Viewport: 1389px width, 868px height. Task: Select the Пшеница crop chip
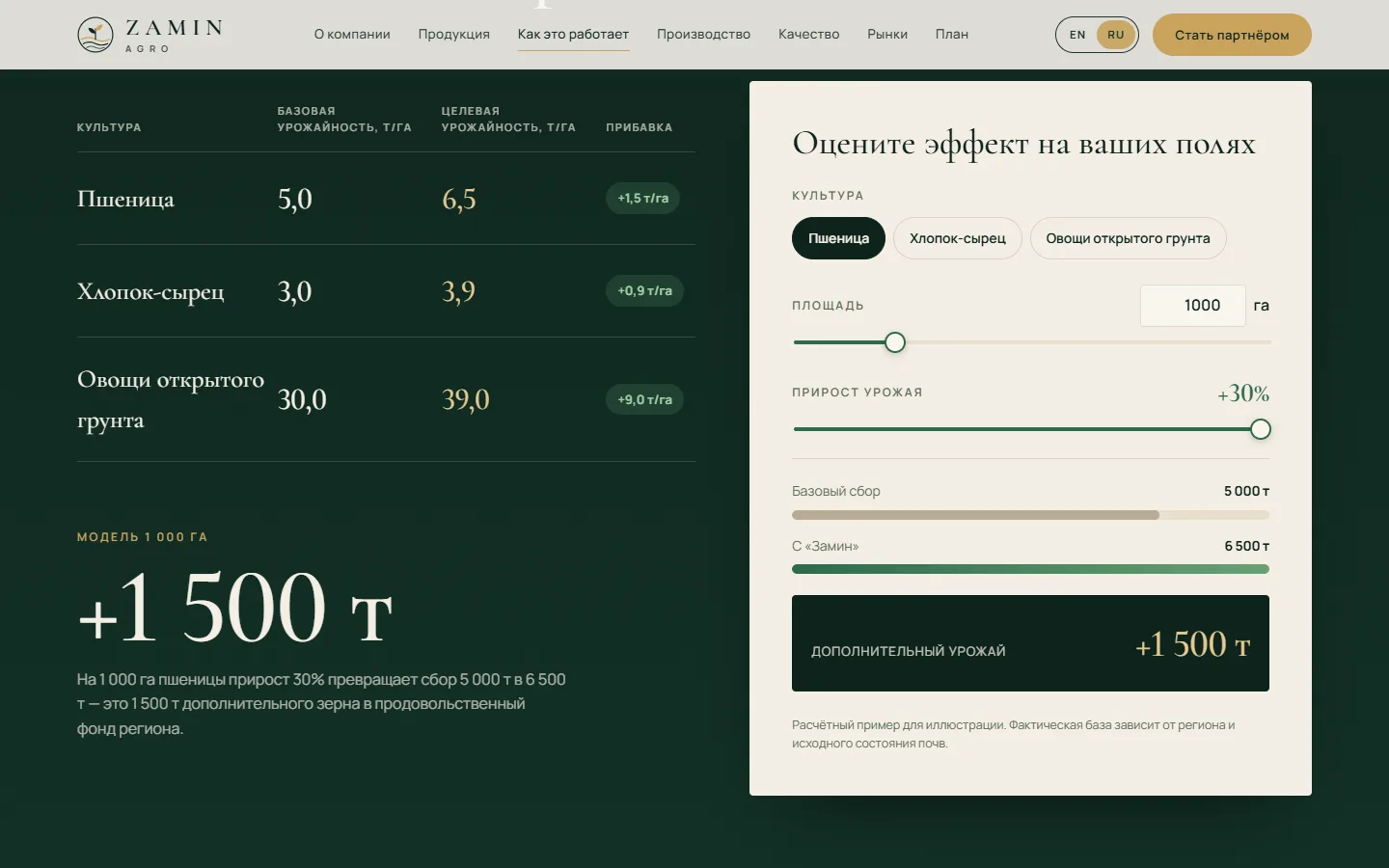838,238
